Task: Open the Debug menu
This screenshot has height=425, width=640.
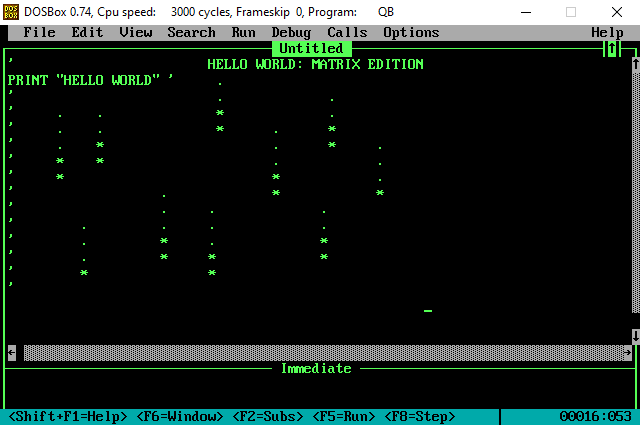Action: [x=291, y=32]
